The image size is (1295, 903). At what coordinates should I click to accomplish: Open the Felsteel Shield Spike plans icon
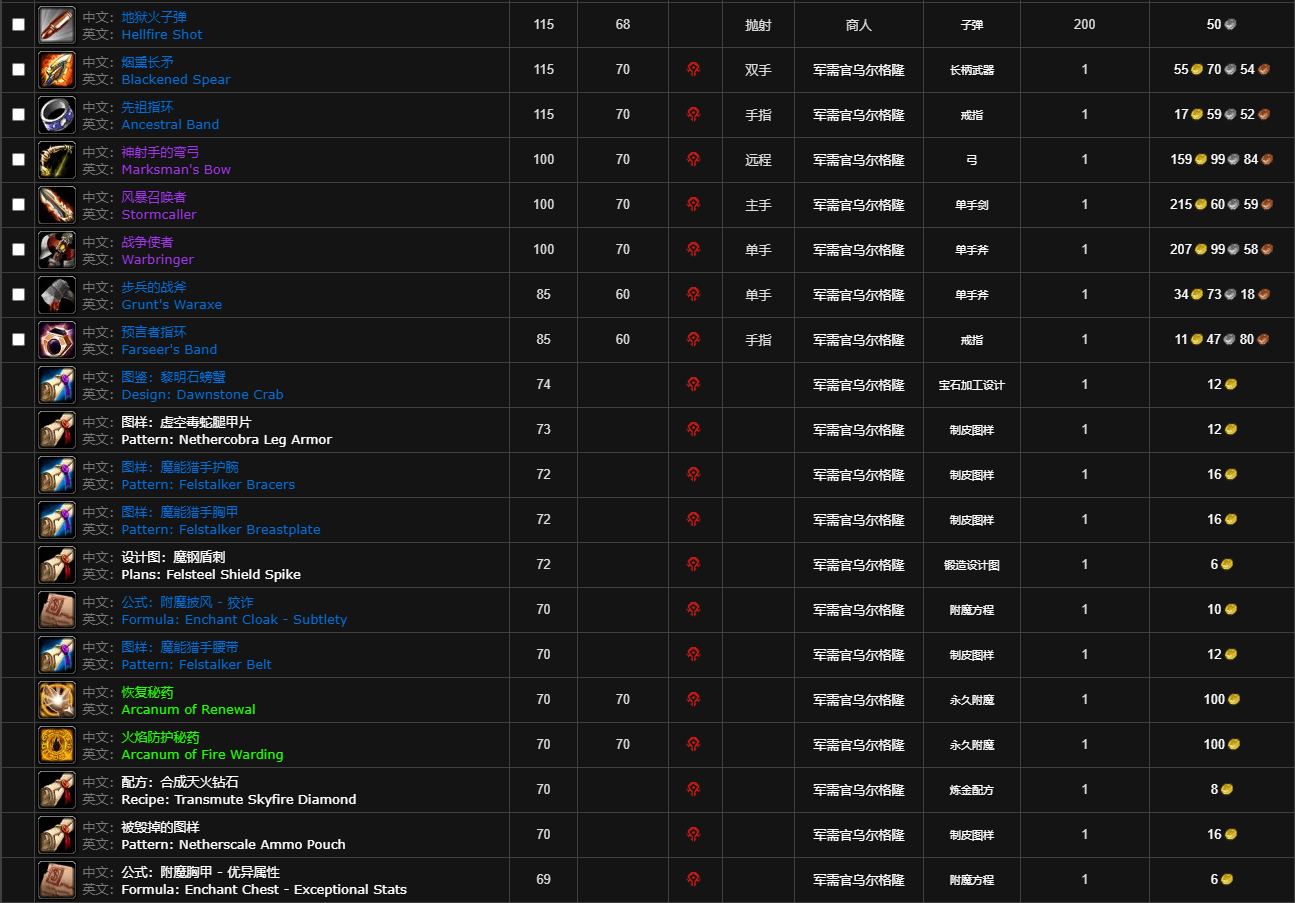tap(57, 565)
